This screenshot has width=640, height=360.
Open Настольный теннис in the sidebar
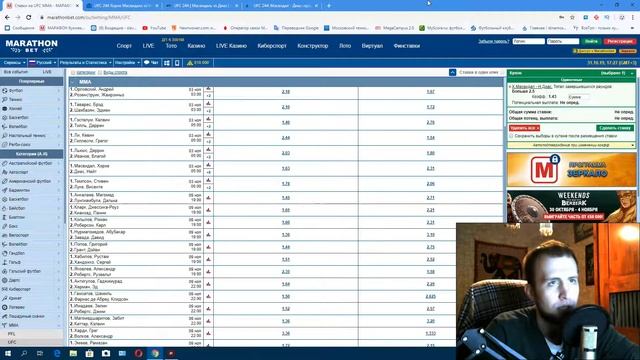pyautogui.click(x=27, y=136)
